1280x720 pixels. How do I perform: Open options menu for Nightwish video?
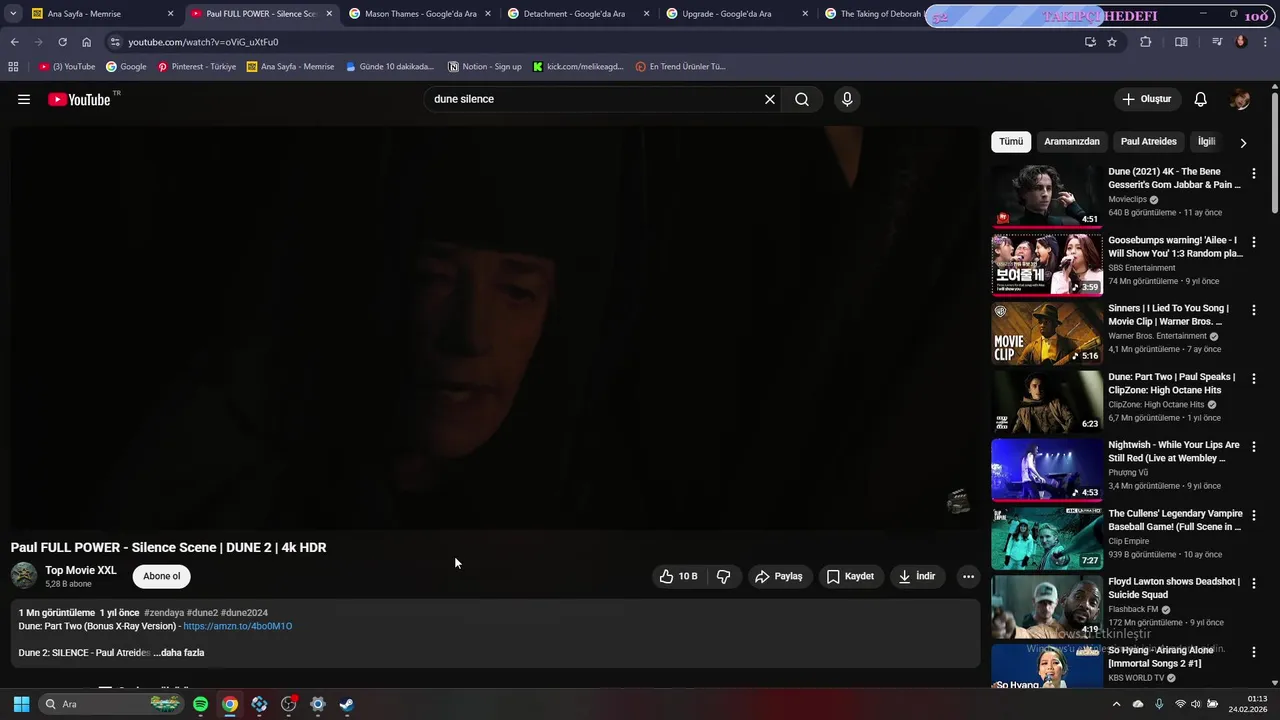coord(1254,447)
